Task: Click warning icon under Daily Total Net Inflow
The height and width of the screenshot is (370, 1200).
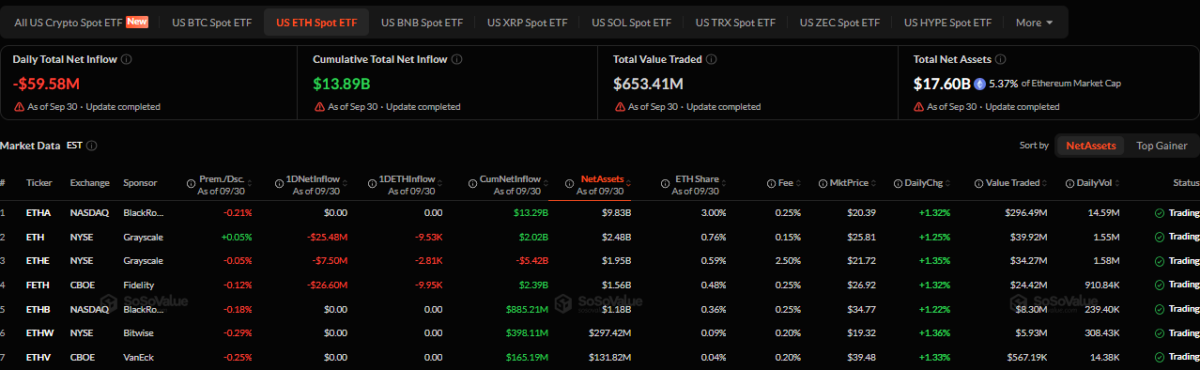Action: (19, 106)
